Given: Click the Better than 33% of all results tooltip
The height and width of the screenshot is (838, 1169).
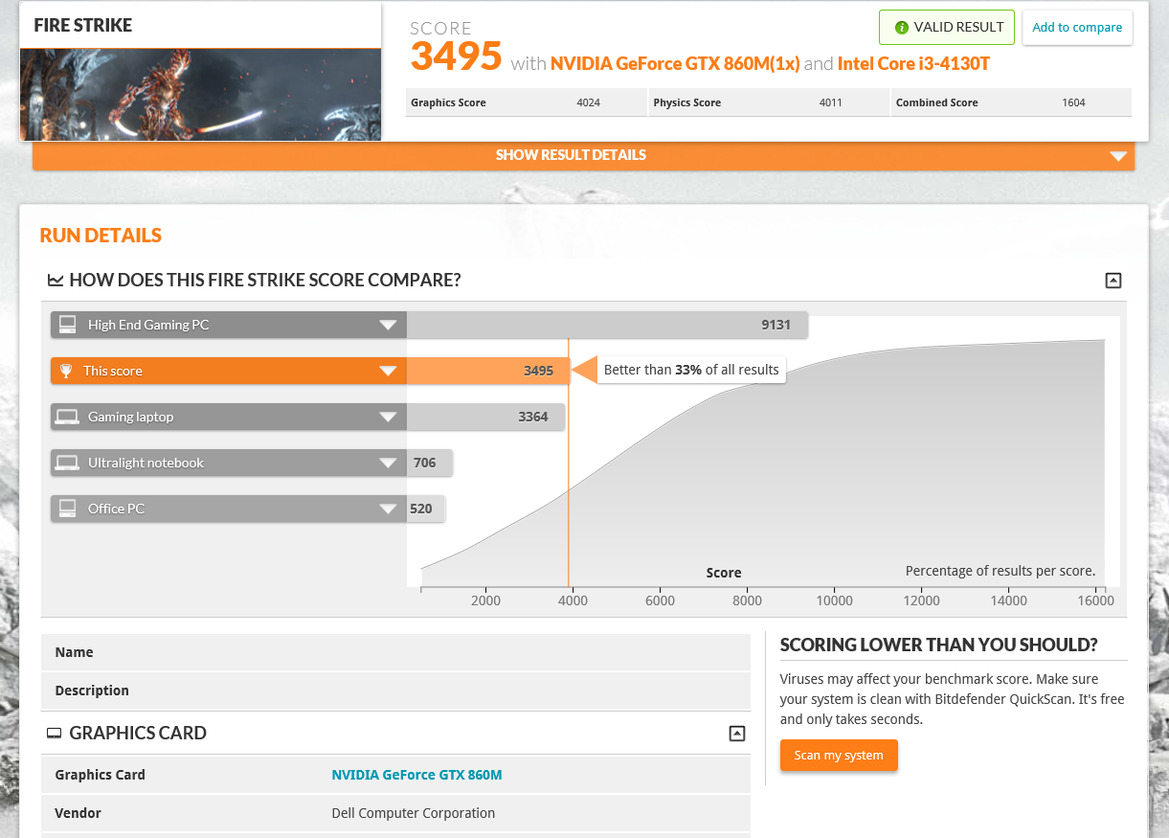Looking at the screenshot, I should click(x=690, y=370).
